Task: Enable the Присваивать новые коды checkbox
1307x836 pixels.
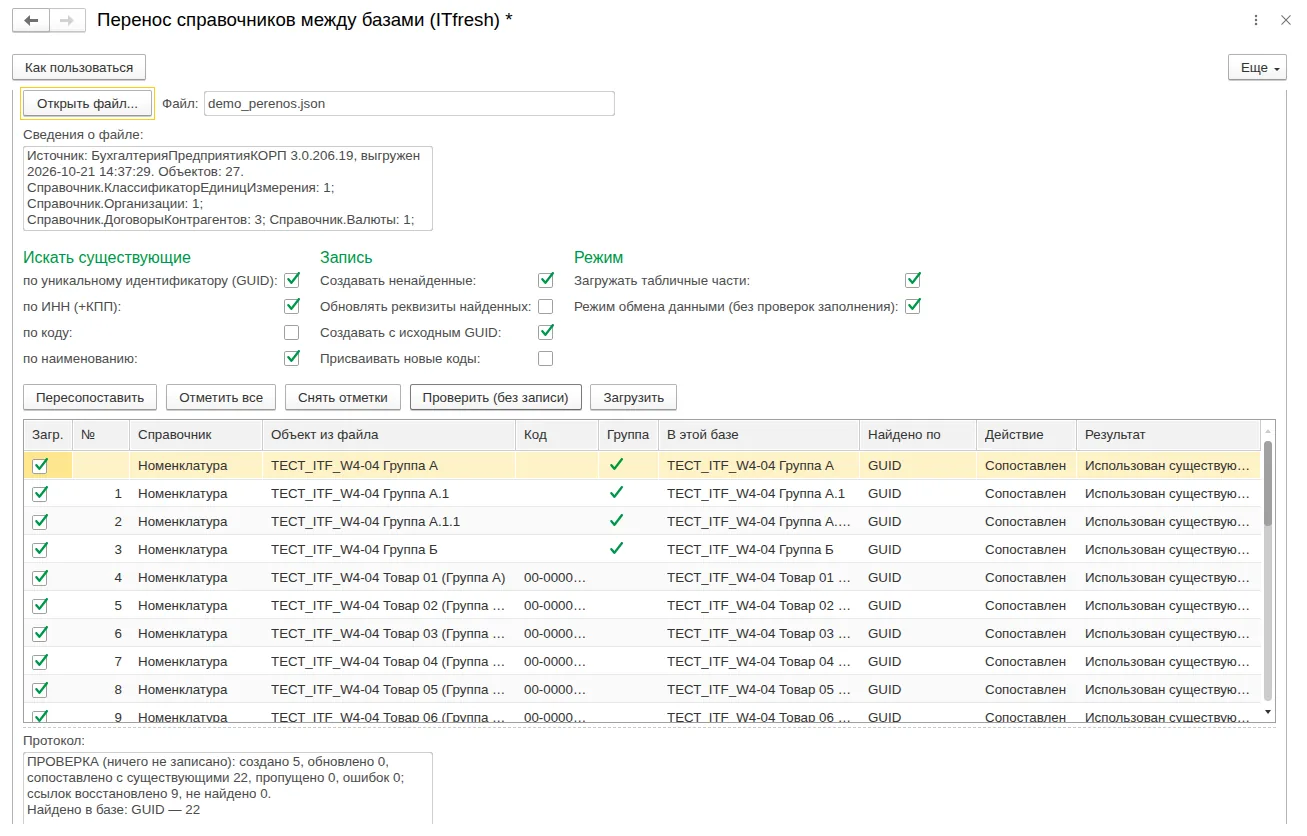Action: (x=546, y=358)
